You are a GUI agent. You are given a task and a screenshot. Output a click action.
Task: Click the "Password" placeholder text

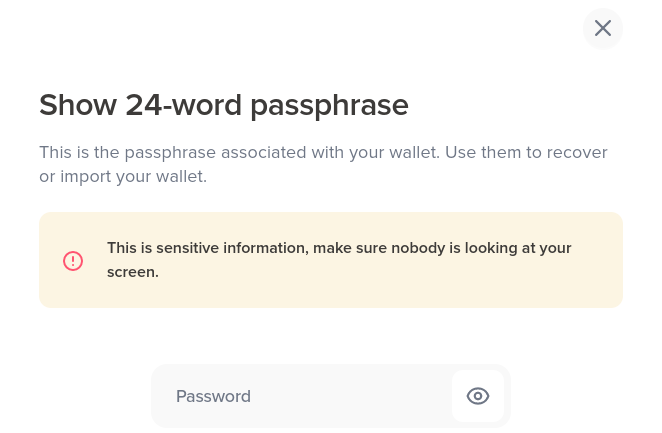point(213,396)
